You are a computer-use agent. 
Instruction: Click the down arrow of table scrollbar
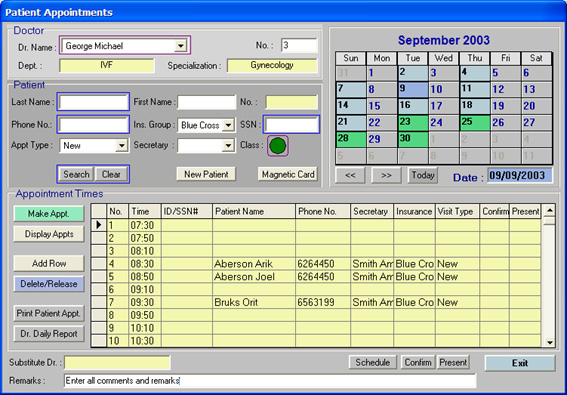550,342
